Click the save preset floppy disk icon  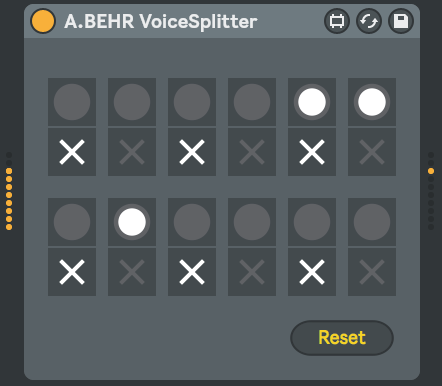(401, 21)
